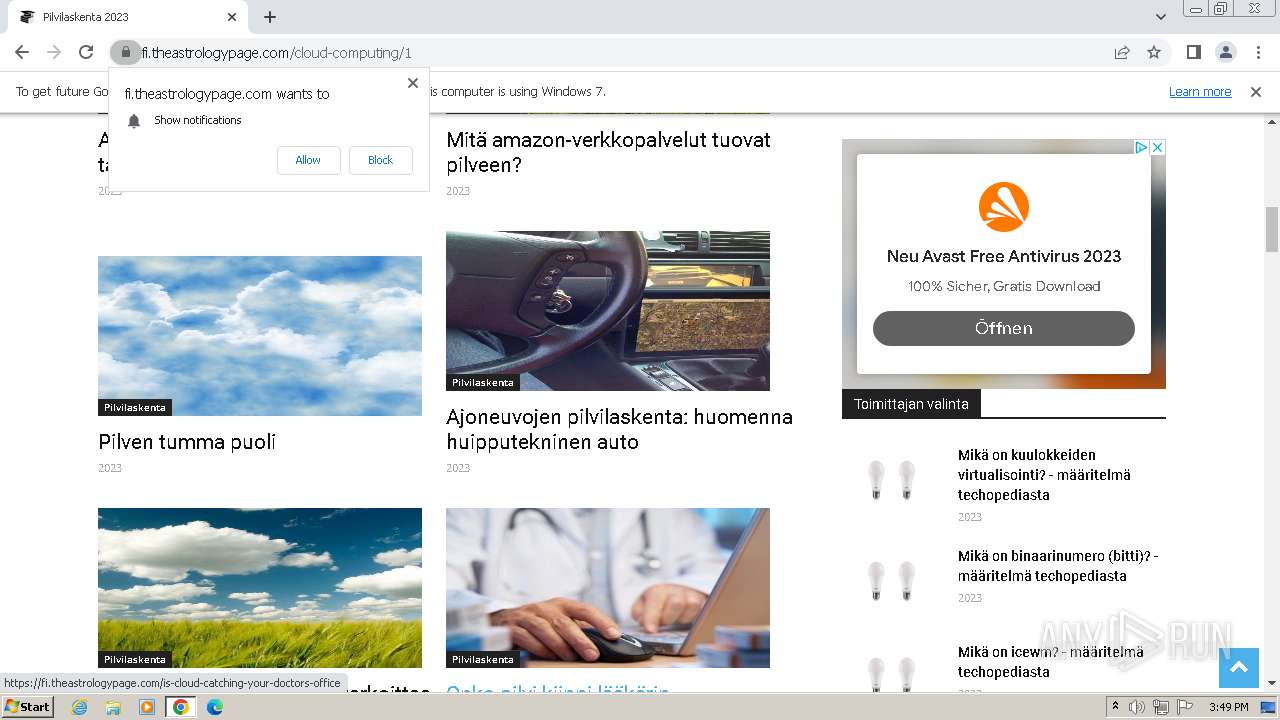
Task: Open the taskbar clock showing 3:49 PM
Action: pos(1228,707)
